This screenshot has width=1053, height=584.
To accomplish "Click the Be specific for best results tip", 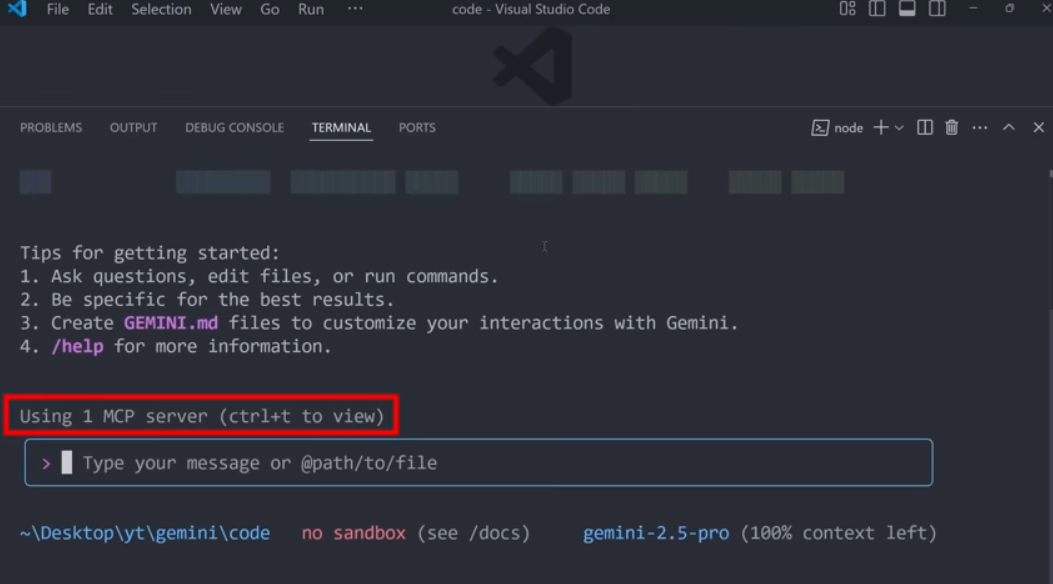I will coord(207,299).
